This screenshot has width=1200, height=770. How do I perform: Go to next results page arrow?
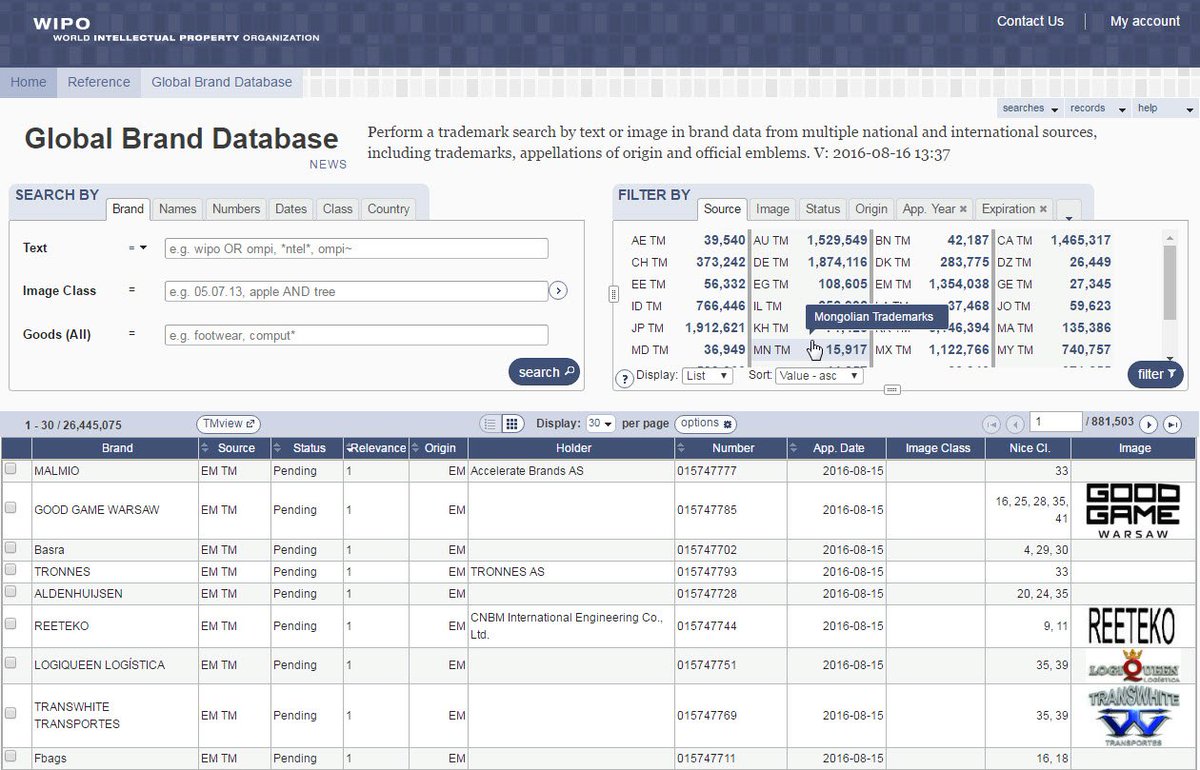[x=1149, y=424]
